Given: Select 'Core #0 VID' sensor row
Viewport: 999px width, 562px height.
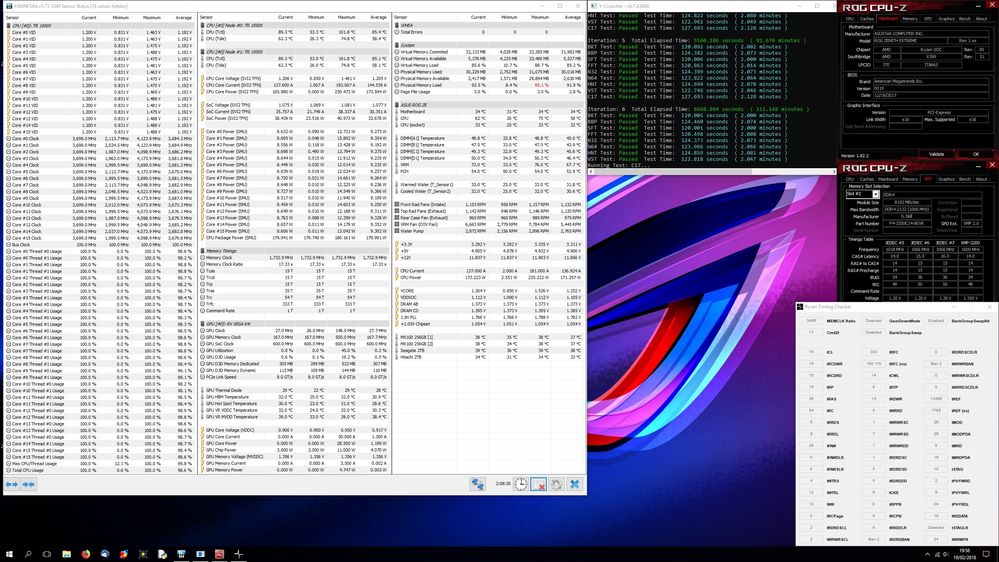Looking at the screenshot, I should (x=99, y=32).
